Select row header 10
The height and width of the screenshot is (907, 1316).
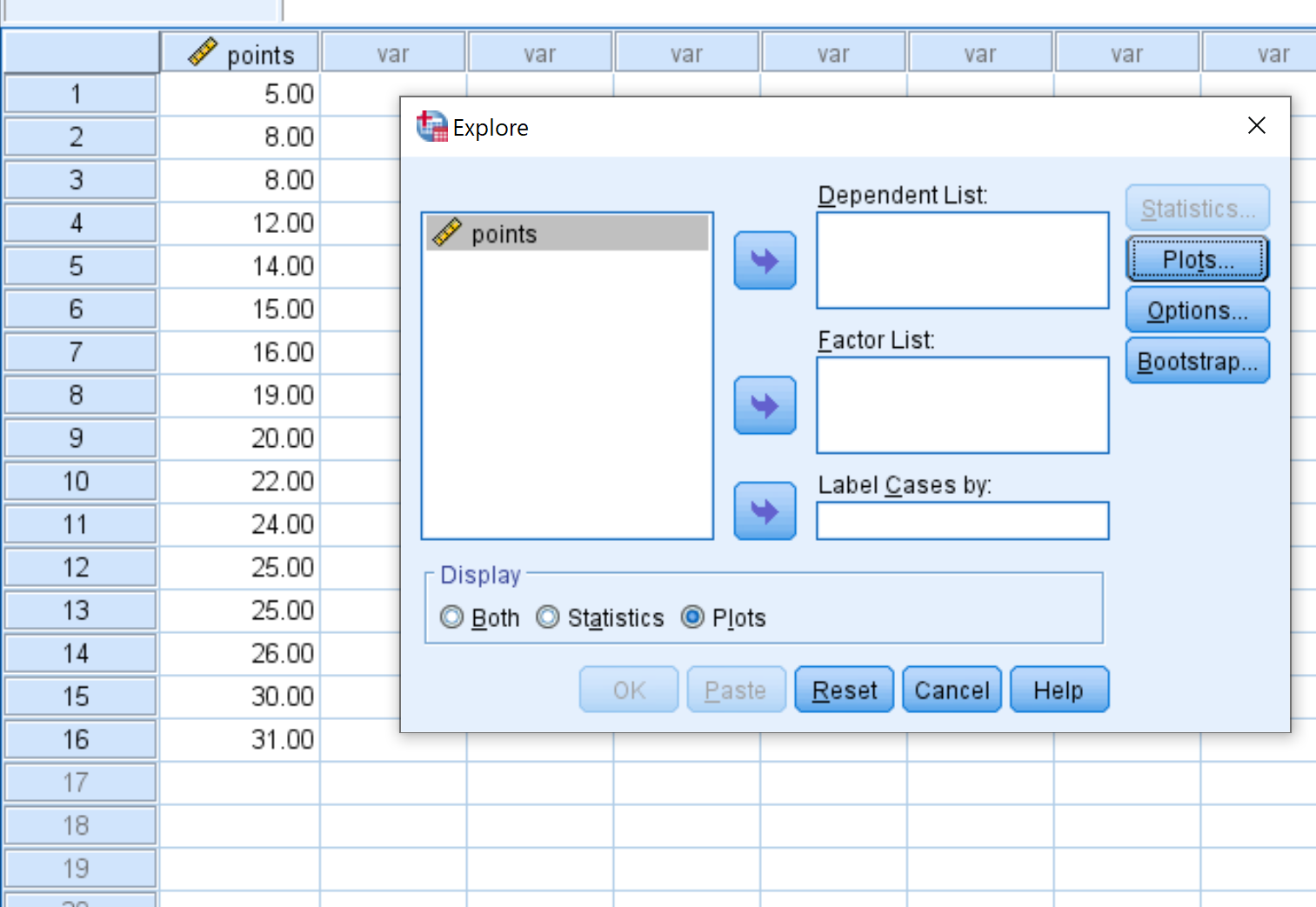[x=80, y=481]
